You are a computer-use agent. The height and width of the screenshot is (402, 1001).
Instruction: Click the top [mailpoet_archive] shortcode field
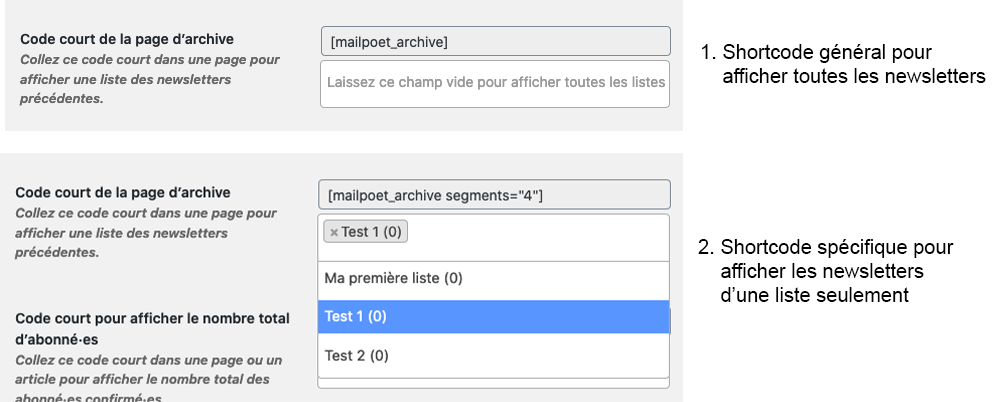point(494,41)
